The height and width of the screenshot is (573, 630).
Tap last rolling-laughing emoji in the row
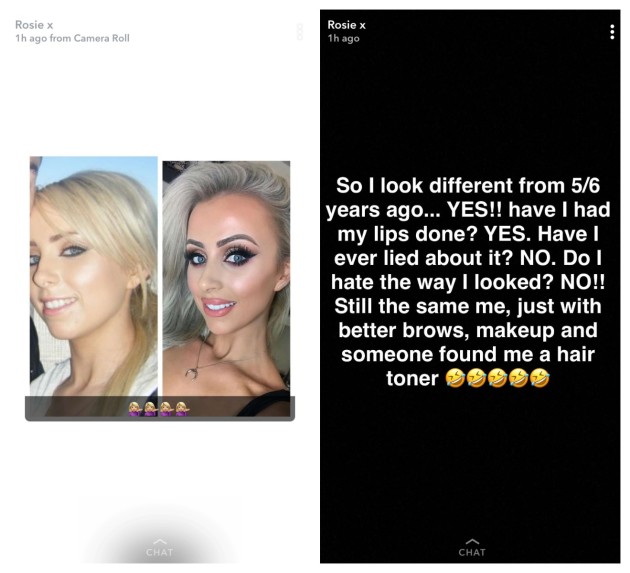click(539, 379)
